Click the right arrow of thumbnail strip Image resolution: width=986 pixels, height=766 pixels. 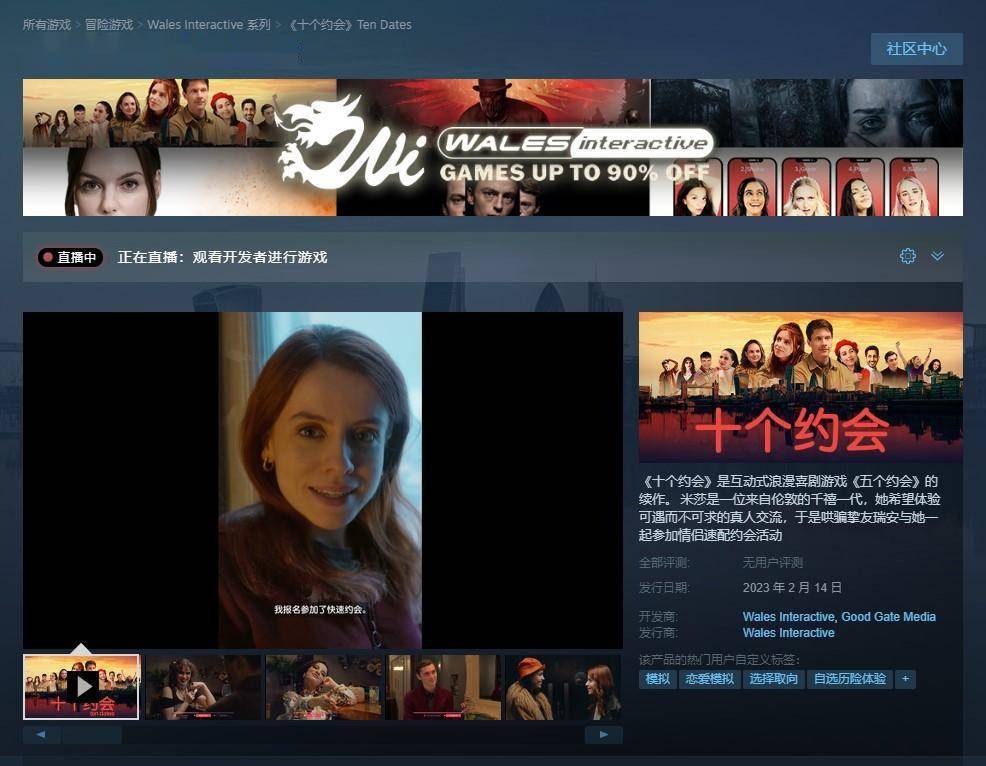tap(604, 735)
